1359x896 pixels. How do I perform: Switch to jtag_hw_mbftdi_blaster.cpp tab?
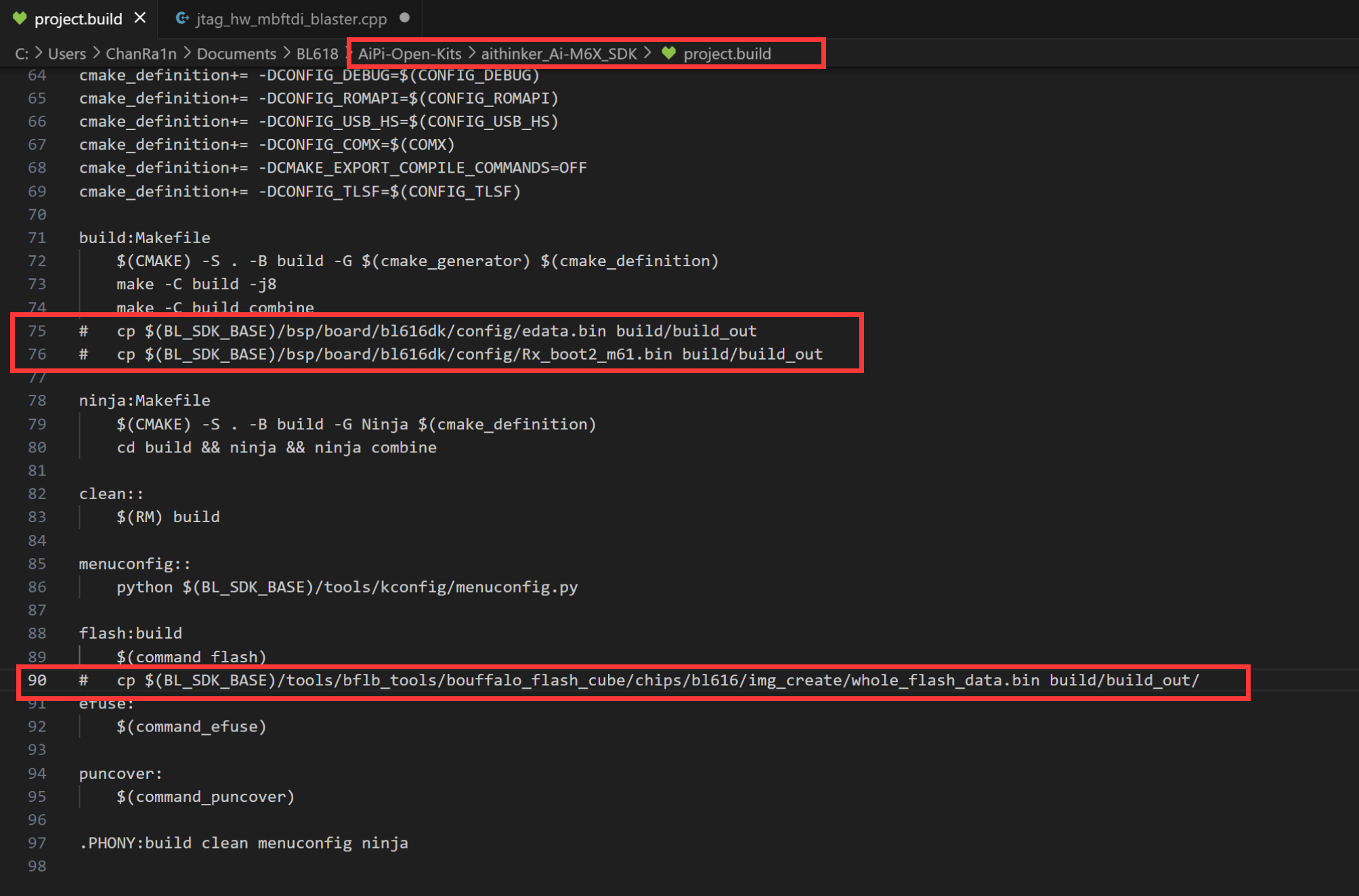click(291, 19)
